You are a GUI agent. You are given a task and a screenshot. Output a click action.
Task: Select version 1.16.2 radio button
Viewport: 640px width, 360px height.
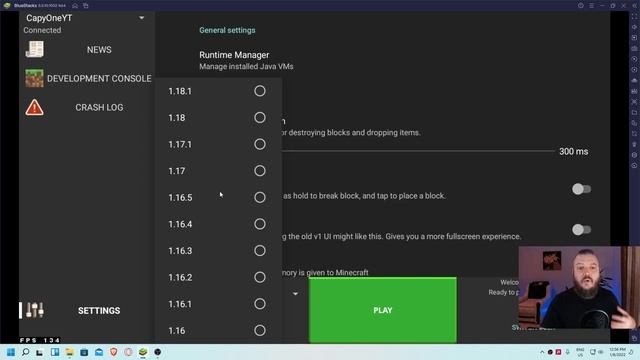pyautogui.click(x=260, y=277)
